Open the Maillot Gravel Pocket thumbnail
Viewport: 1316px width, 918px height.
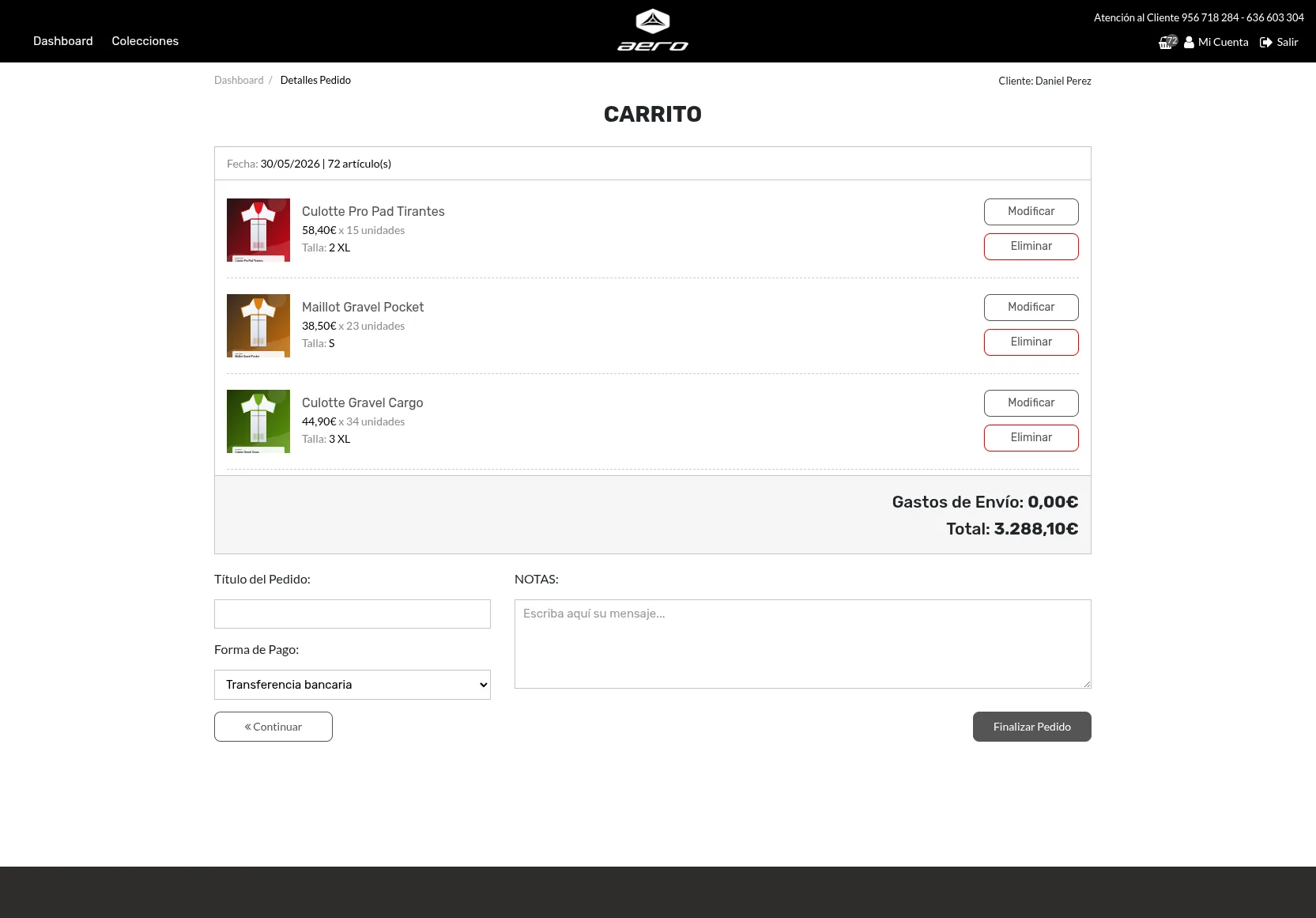pyautogui.click(x=258, y=326)
